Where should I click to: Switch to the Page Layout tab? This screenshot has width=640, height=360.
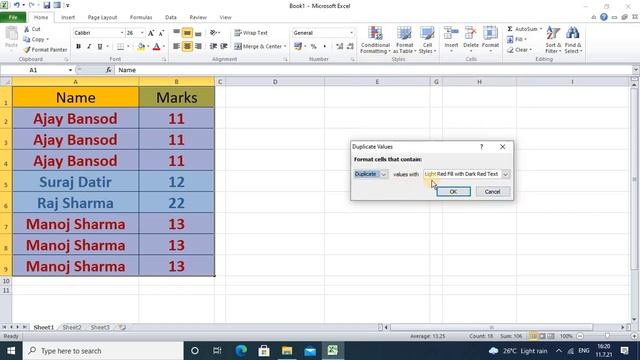tap(102, 18)
